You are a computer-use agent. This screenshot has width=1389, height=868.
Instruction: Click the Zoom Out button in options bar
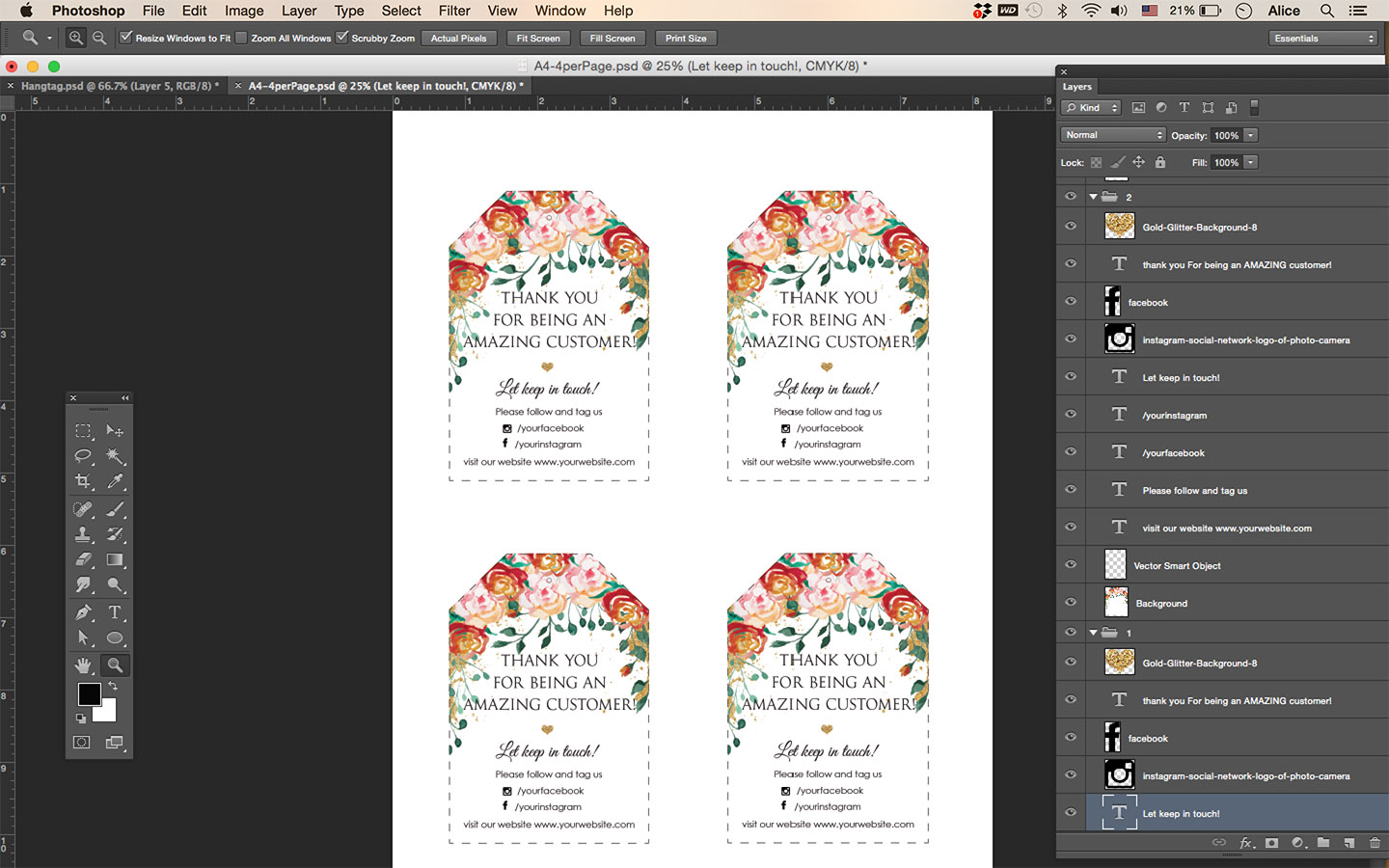99,38
